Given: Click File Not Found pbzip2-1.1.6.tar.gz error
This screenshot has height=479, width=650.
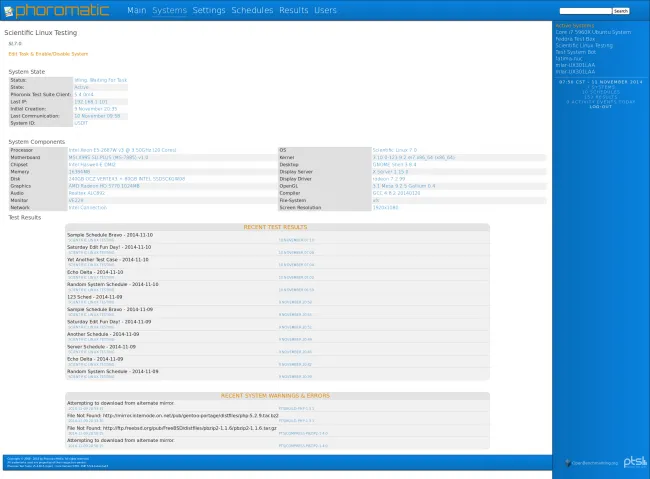Looking at the screenshot, I should tap(172, 428).
